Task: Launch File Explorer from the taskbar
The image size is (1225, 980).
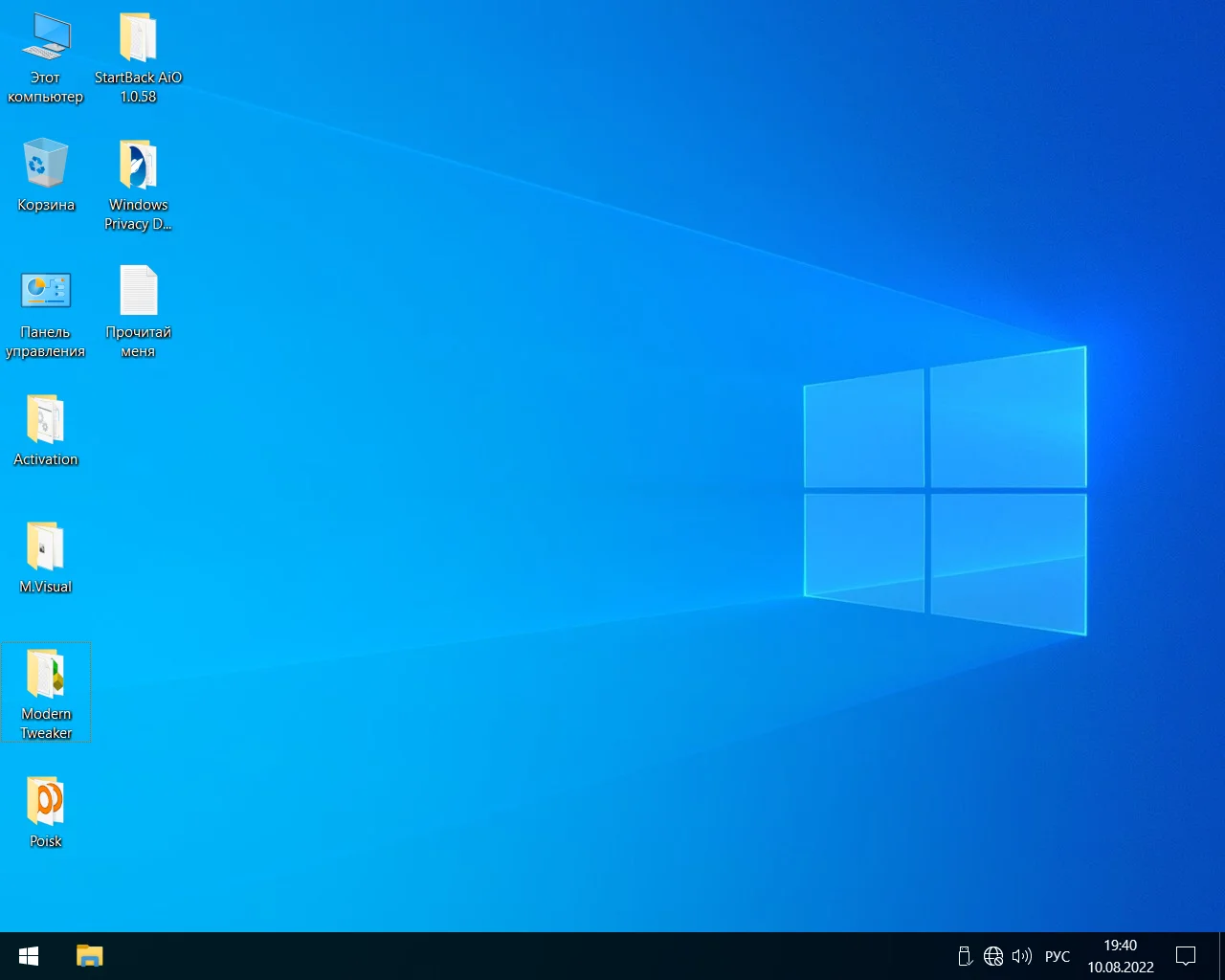Action: (89, 955)
